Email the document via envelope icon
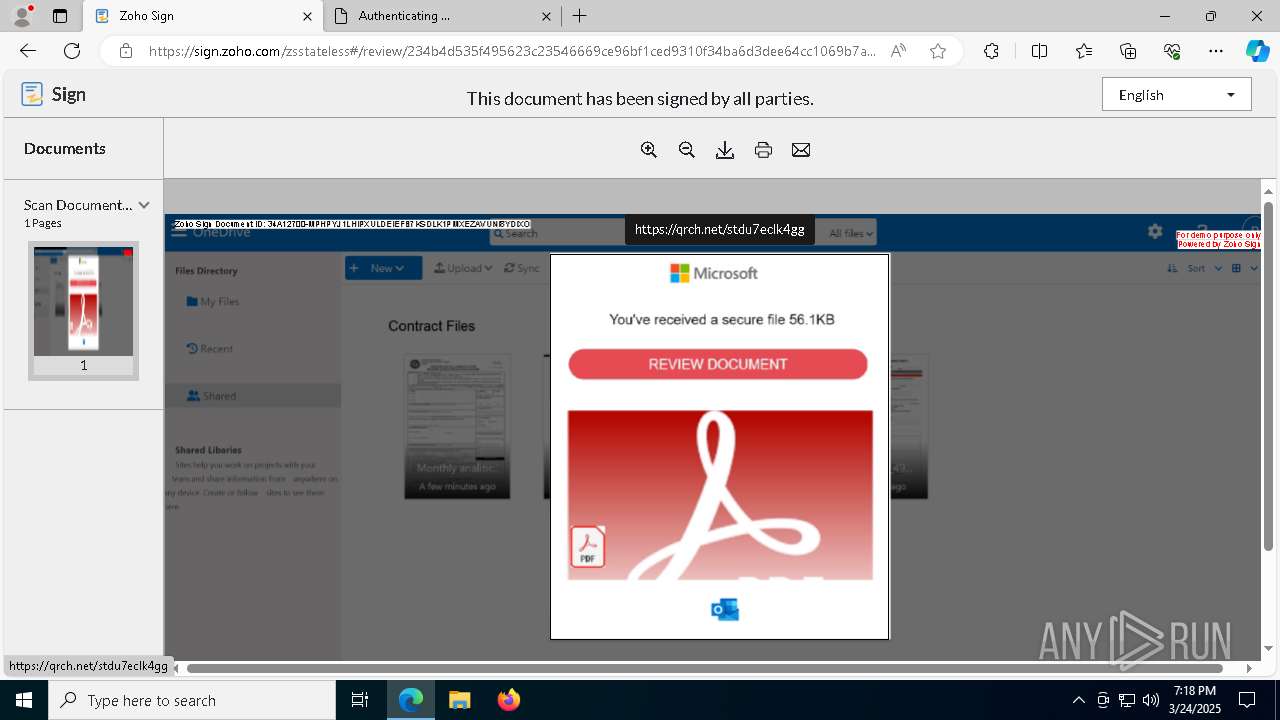Screen dimensions: 1280x720 pyautogui.click(x=801, y=150)
